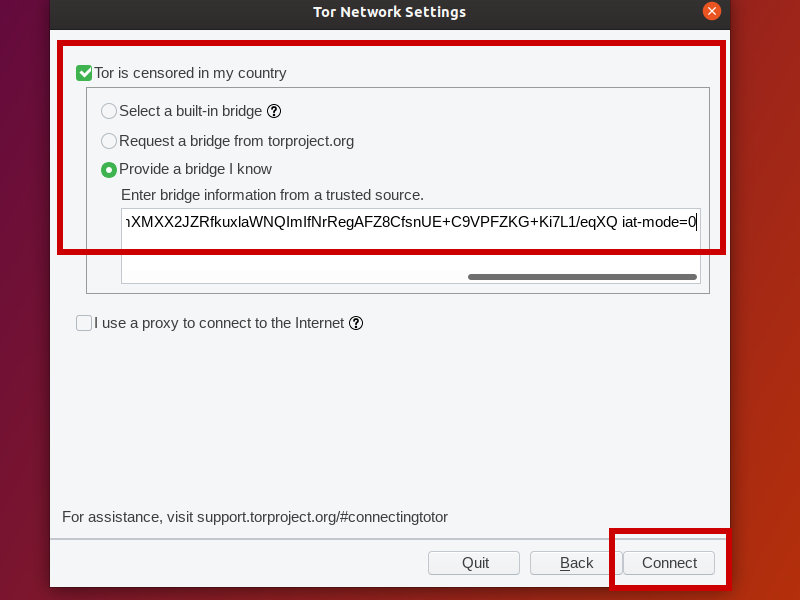This screenshot has width=800, height=600.
Task: Close the Tor Network Settings window
Action: coord(712,12)
